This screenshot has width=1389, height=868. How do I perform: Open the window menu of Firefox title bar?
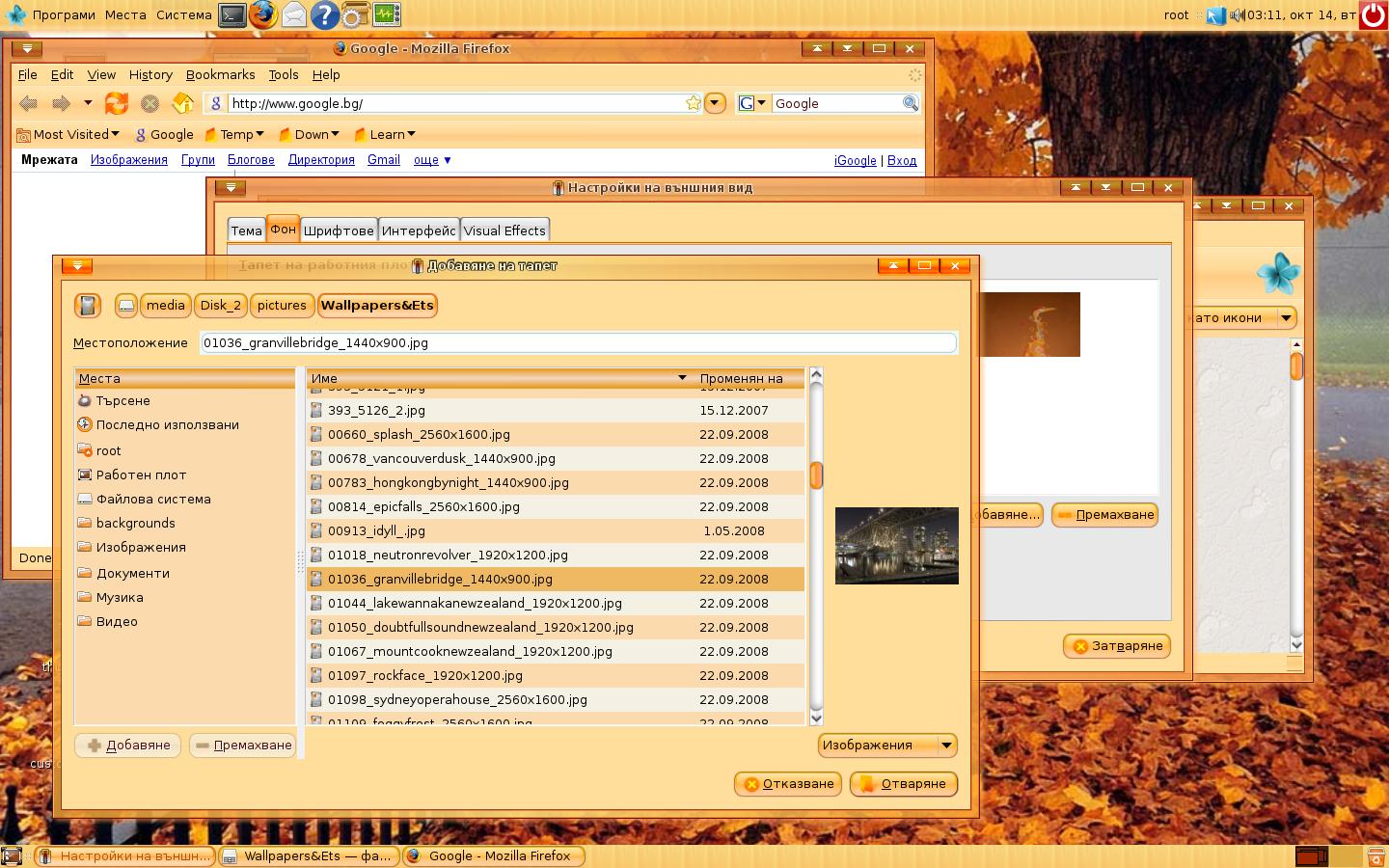[x=27, y=48]
